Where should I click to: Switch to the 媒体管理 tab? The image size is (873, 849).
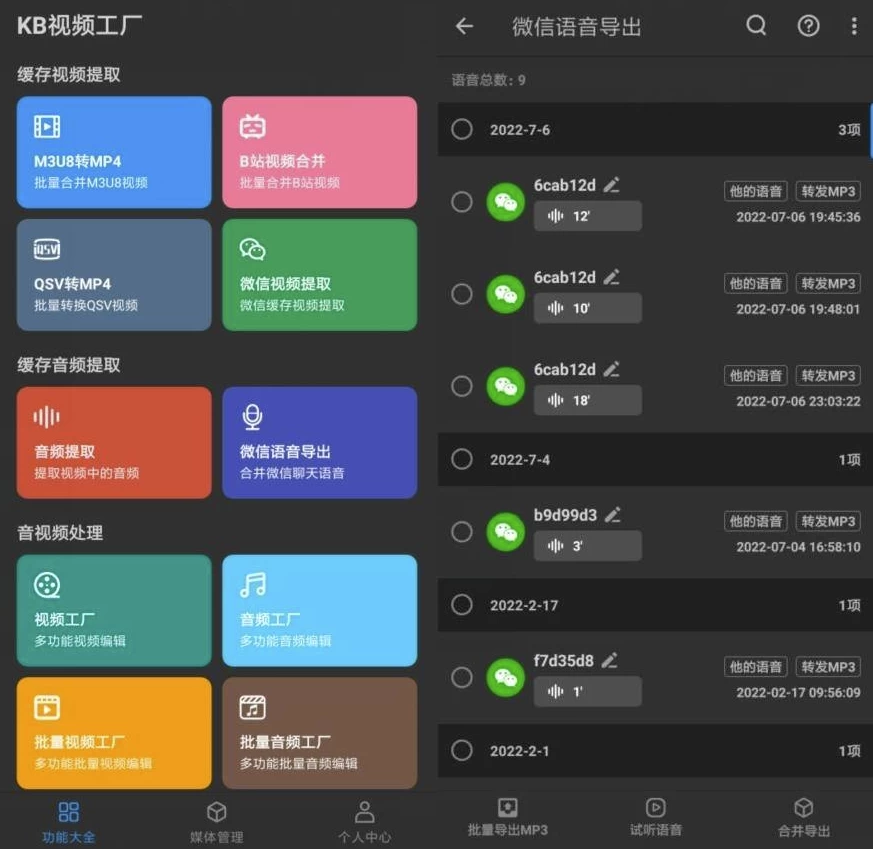coord(215,819)
